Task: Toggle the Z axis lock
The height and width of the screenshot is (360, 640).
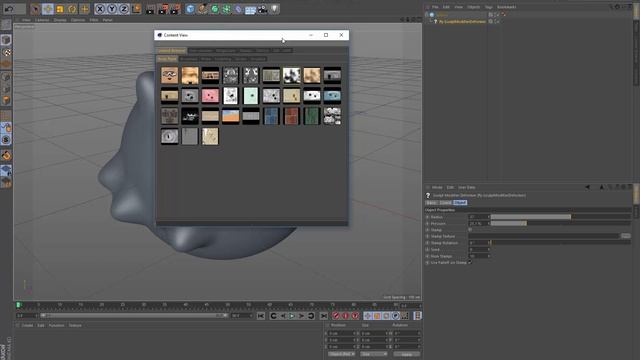Action: tap(124, 9)
